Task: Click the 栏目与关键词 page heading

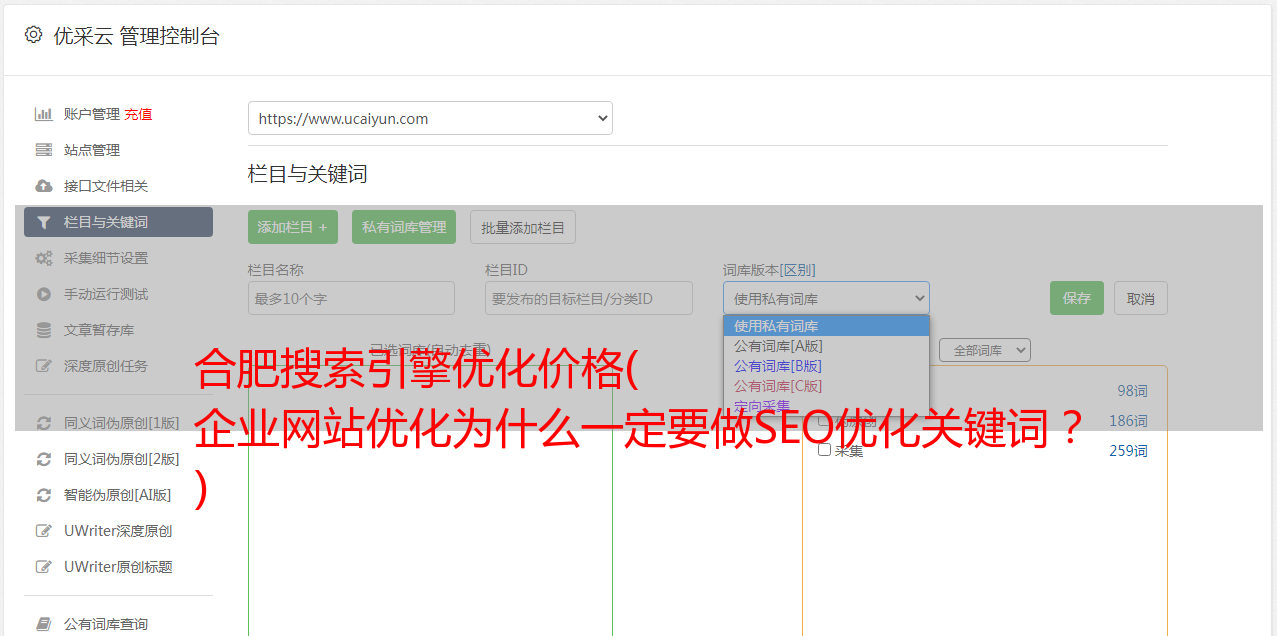Action: (308, 174)
